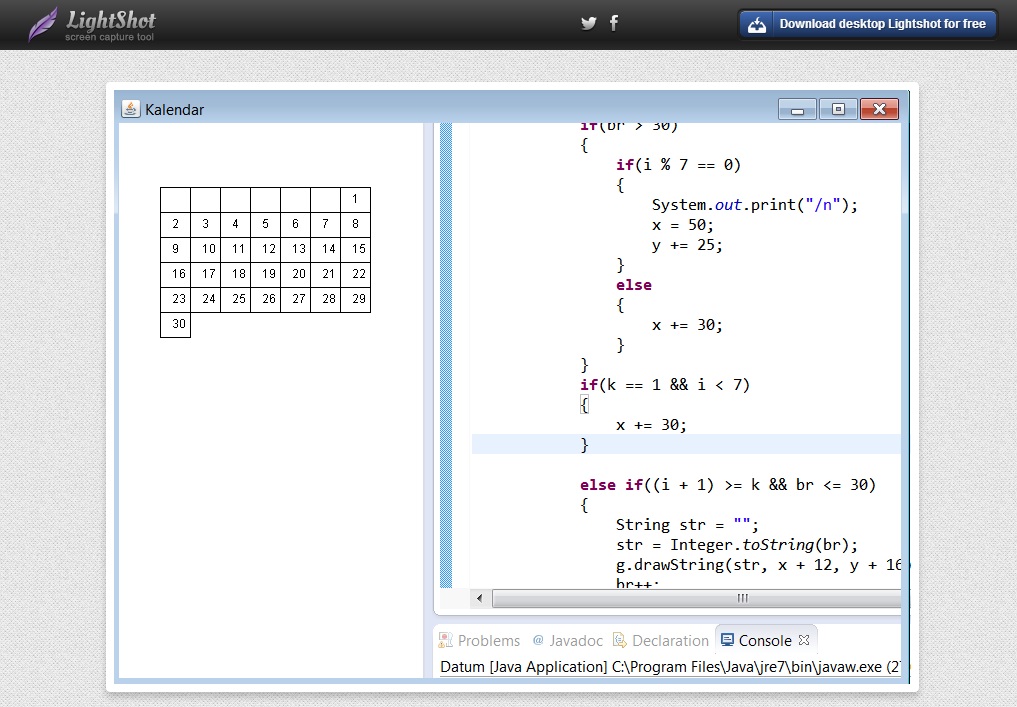Click the blue editor marker bar

[x=446, y=355]
